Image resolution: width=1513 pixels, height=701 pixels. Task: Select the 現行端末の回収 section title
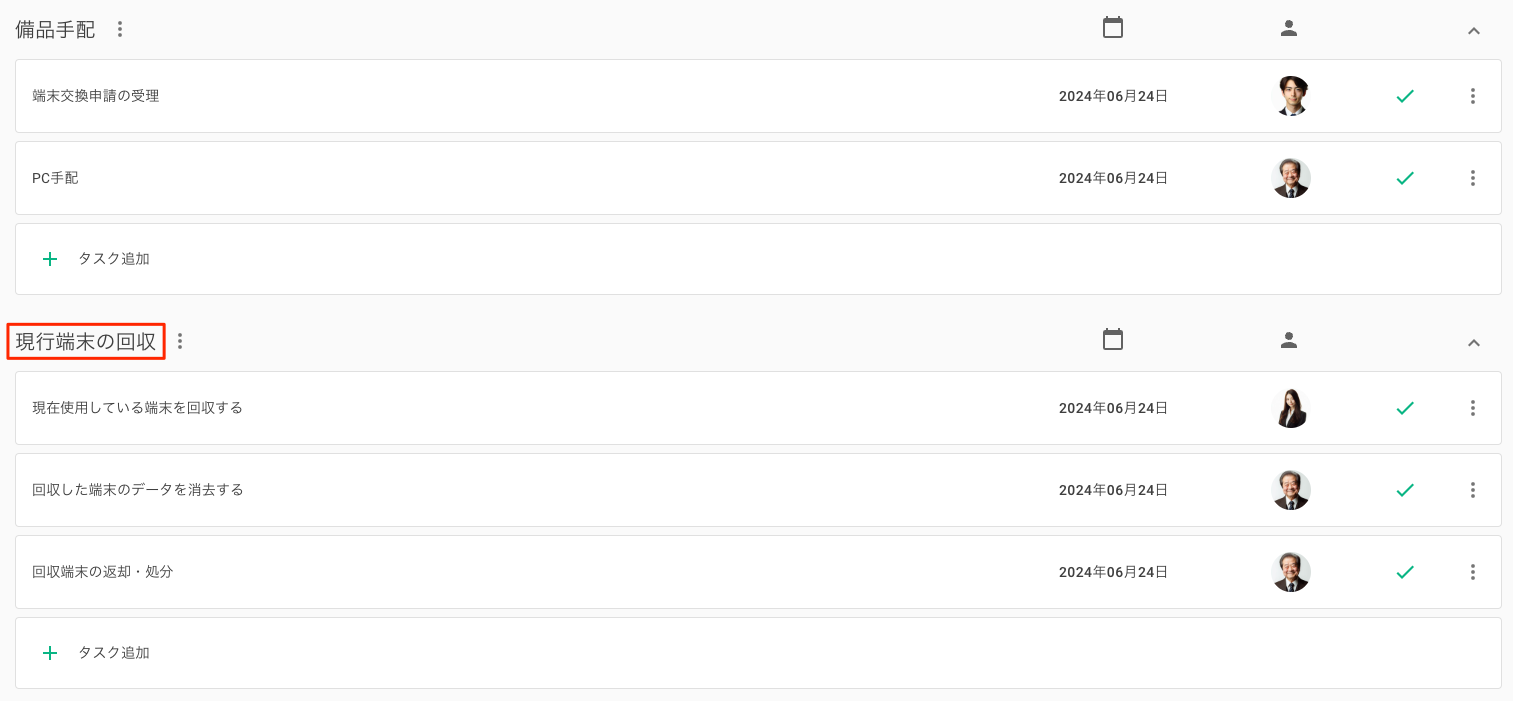[86, 341]
